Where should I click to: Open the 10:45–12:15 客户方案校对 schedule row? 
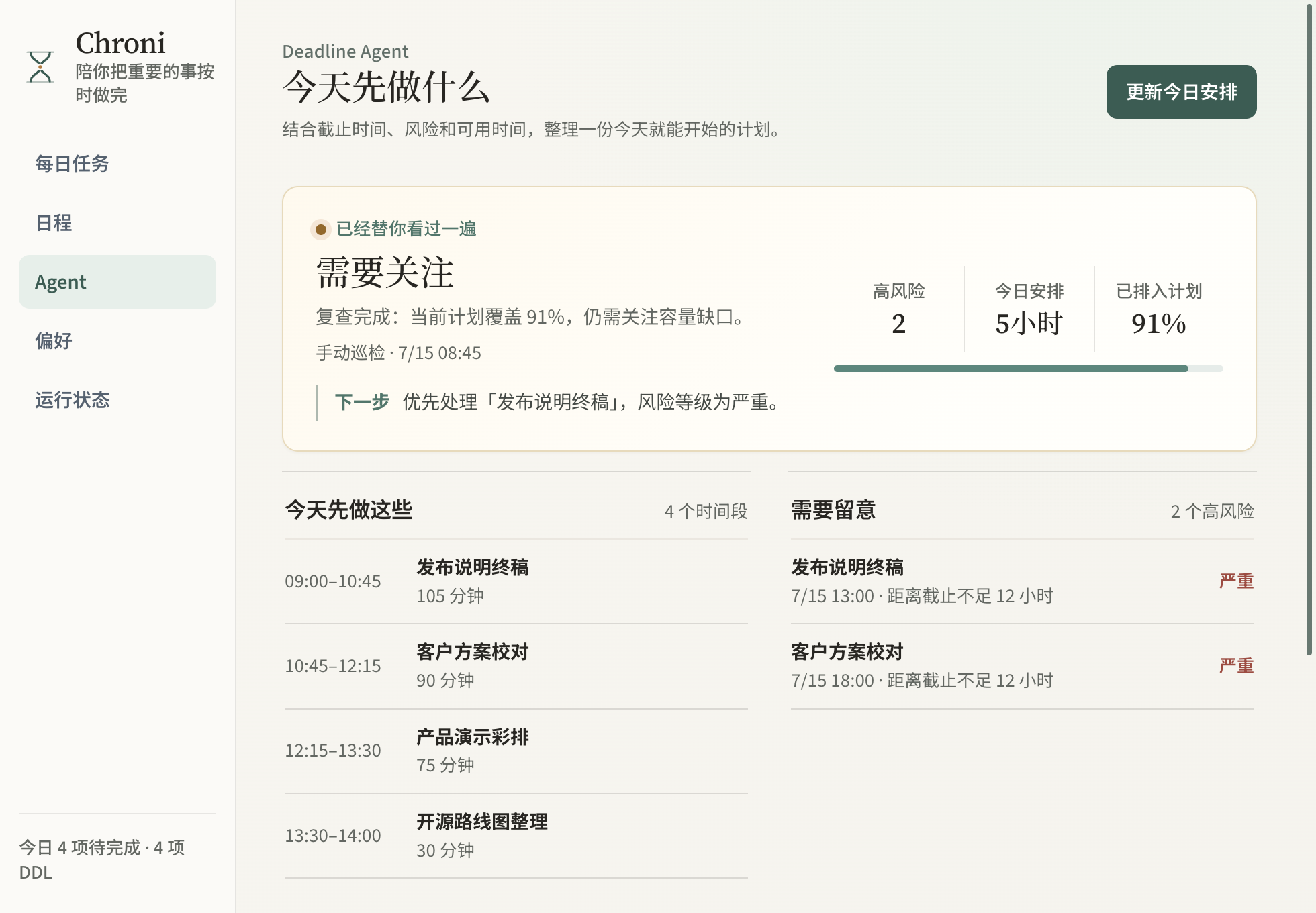(516, 666)
